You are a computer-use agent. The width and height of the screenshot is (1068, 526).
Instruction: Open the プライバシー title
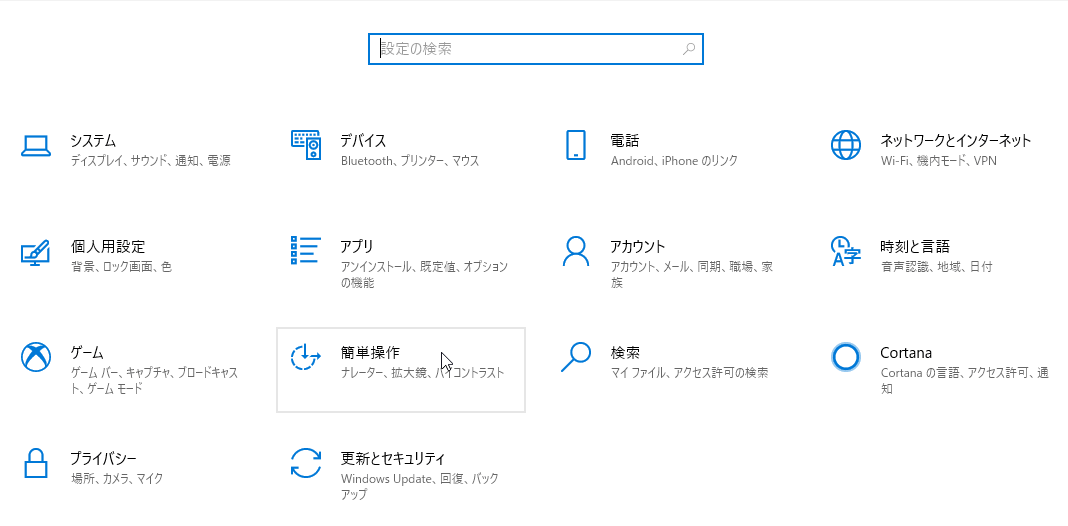click(x=104, y=459)
